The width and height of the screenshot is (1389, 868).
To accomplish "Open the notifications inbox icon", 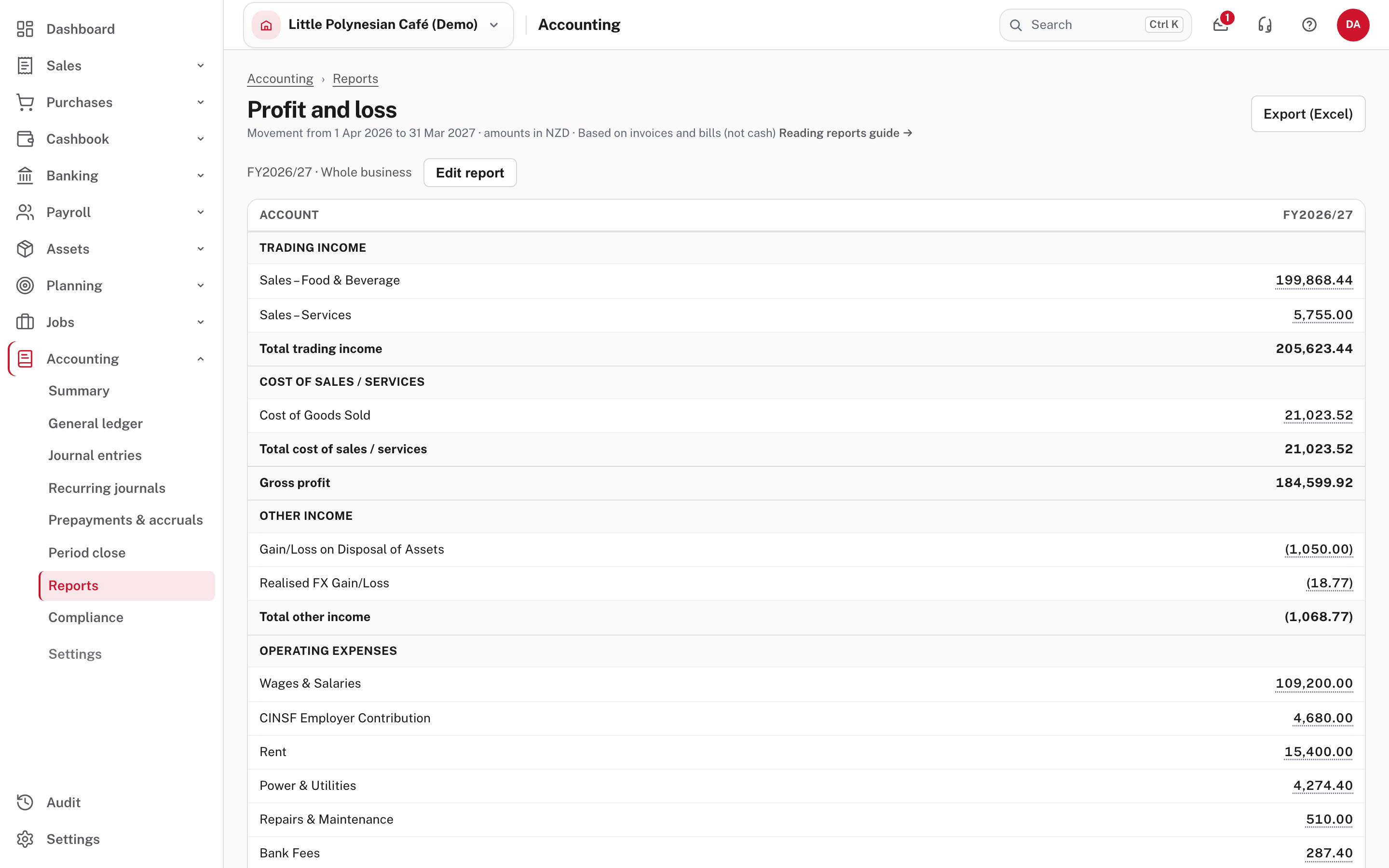I will pyautogui.click(x=1221, y=25).
